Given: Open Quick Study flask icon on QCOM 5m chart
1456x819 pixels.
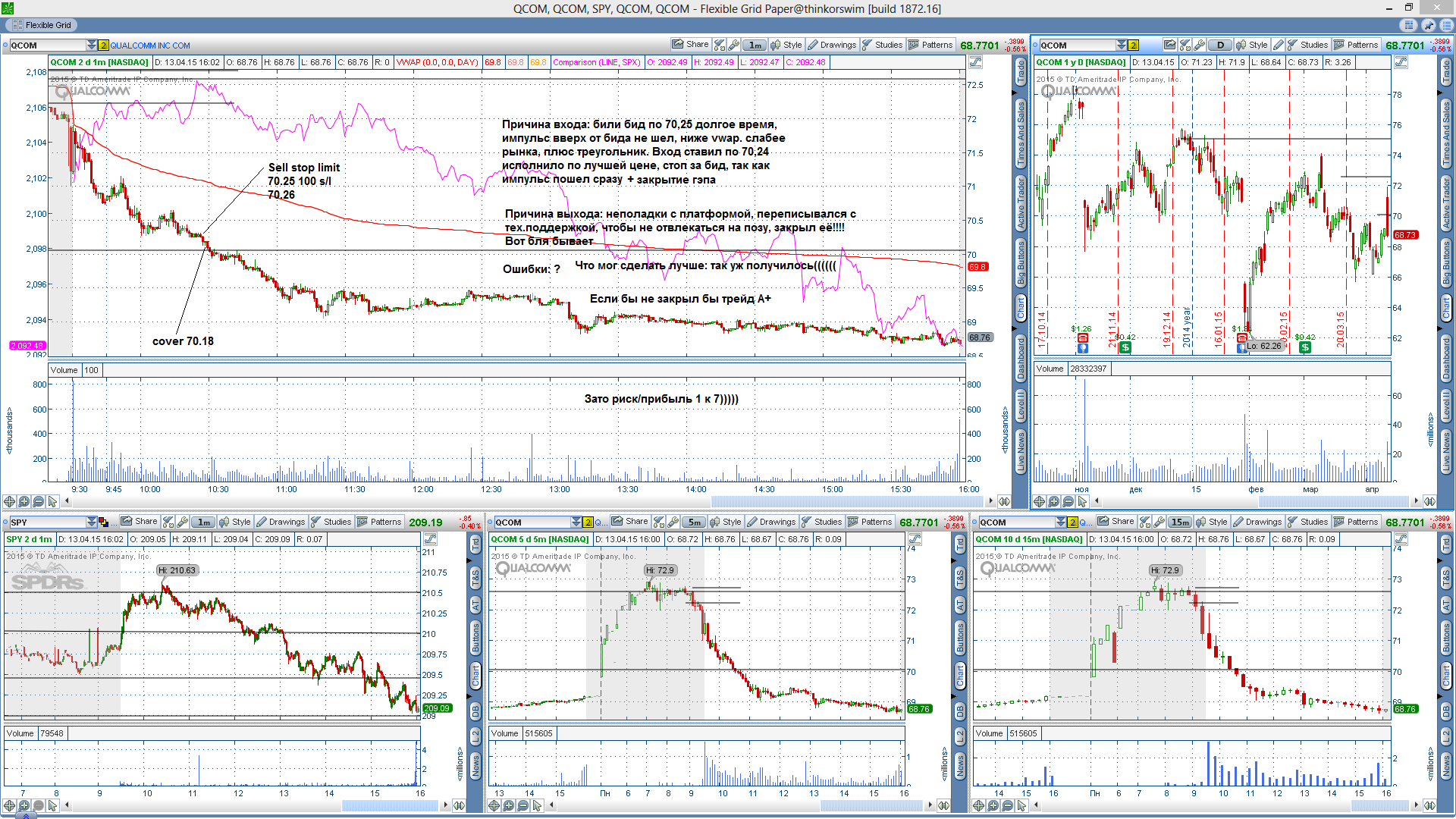Looking at the screenshot, I should click(659, 522).
